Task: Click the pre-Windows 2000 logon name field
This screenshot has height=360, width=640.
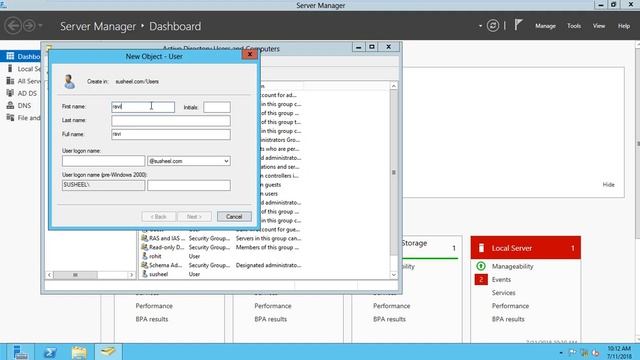Action: pos(189,185)
